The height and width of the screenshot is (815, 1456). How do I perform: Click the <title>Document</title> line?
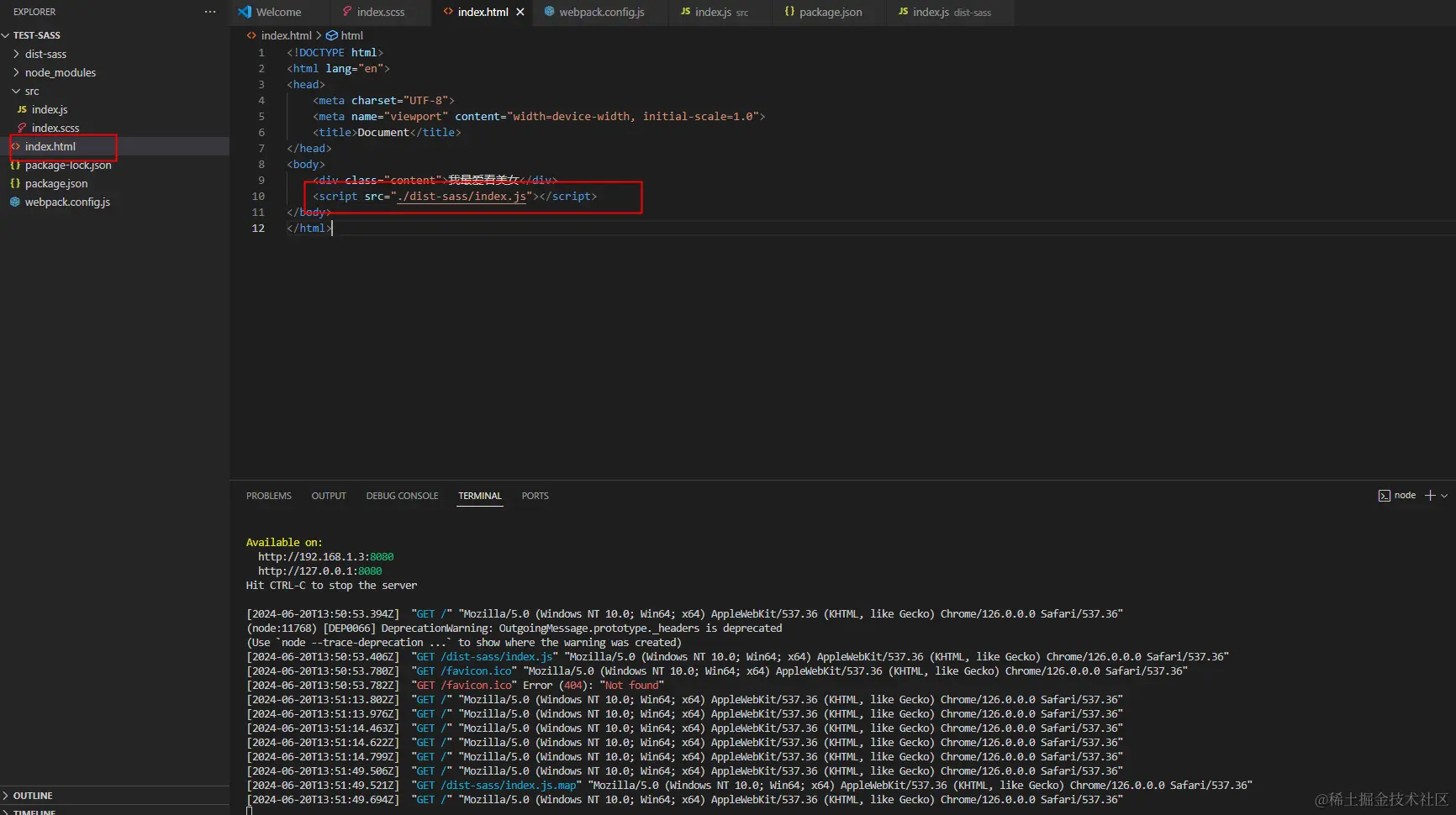click(x=387, y=132)
